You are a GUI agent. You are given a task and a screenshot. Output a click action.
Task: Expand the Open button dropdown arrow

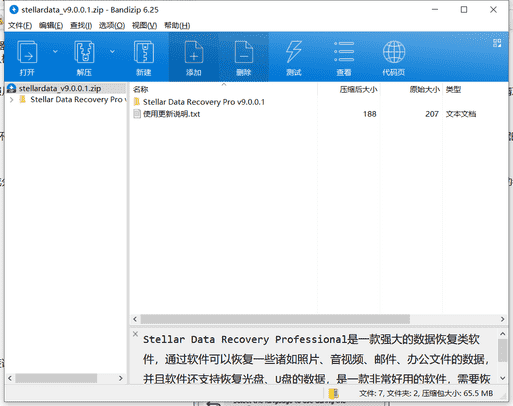(55, 52)
